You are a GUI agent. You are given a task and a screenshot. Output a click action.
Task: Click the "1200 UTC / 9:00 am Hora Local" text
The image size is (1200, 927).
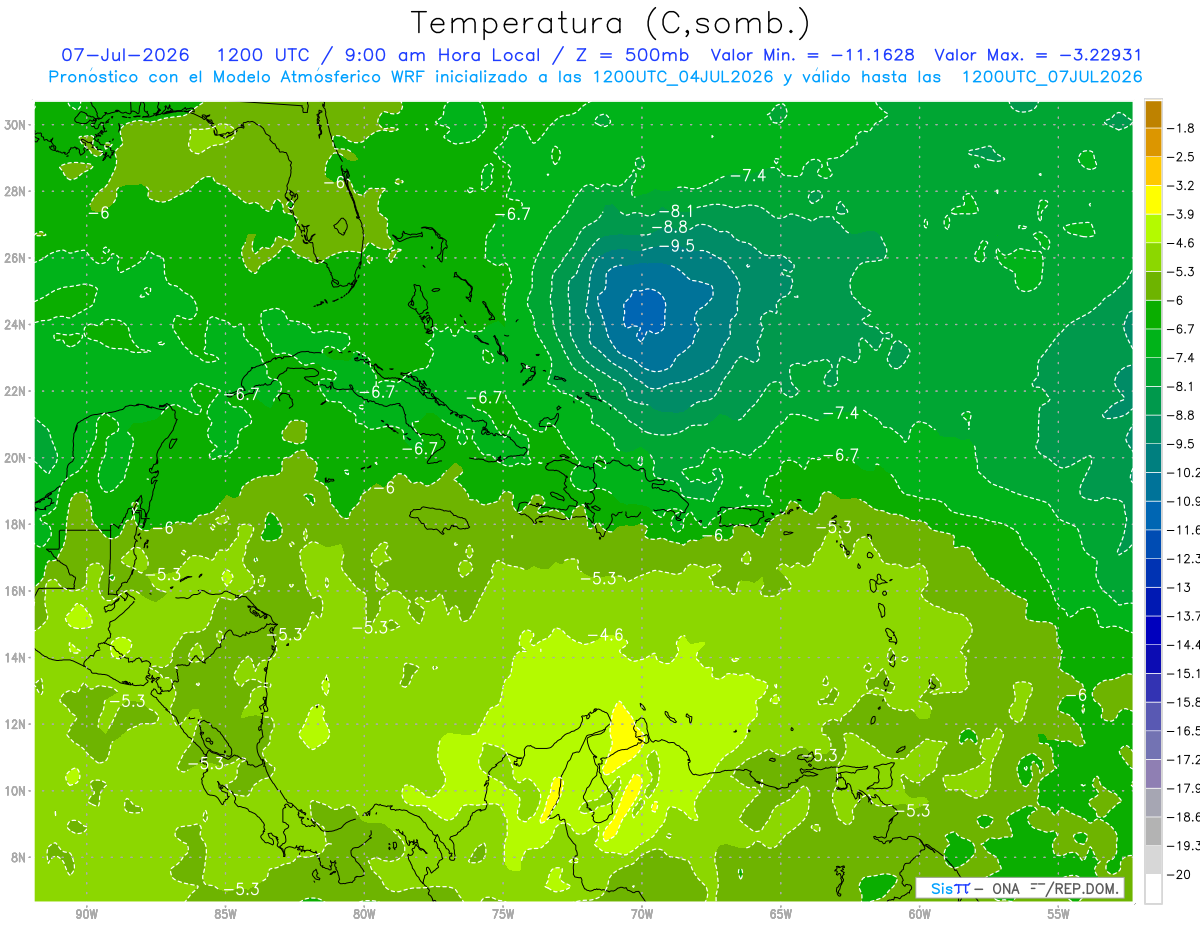click(379, 55)
